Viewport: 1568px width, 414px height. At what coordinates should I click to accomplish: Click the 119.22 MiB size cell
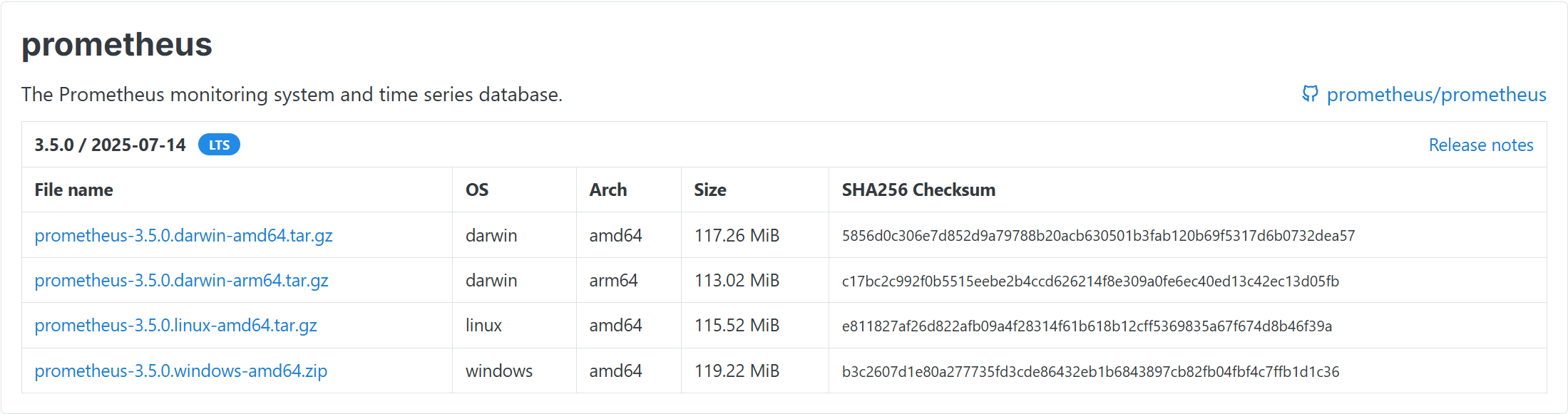coord(737,371)
